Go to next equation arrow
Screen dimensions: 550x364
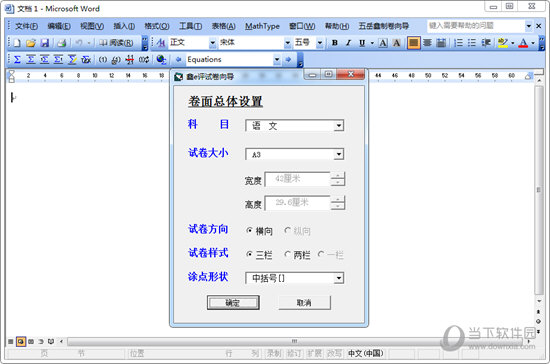tap(288, 60)
